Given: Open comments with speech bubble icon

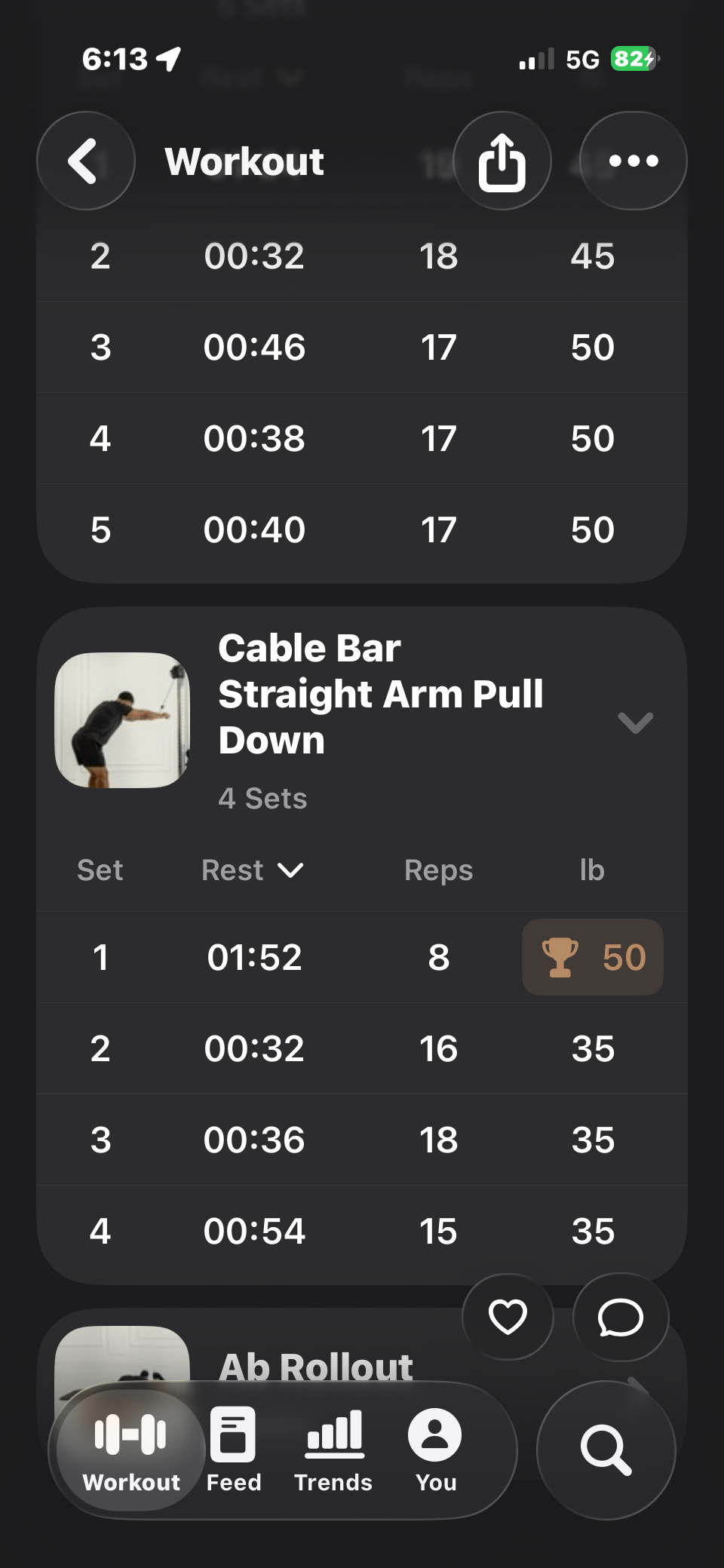Looking at the screenshot, I should [x=620, y=1317].
